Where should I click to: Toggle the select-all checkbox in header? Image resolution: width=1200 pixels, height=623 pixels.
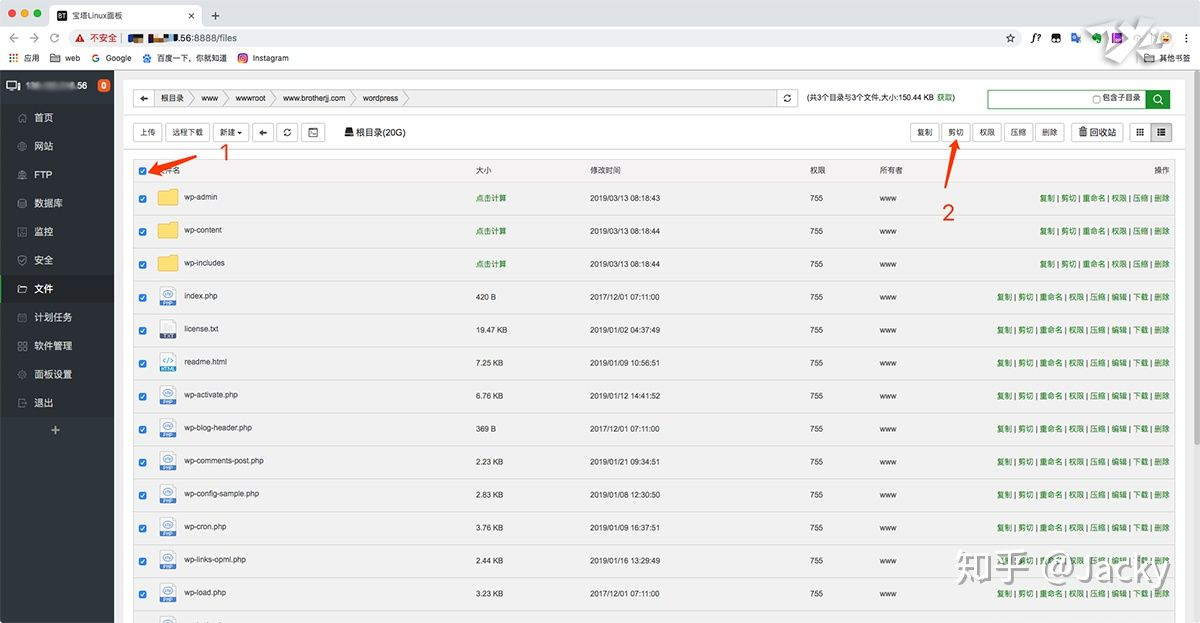click(x=142, y=171)
